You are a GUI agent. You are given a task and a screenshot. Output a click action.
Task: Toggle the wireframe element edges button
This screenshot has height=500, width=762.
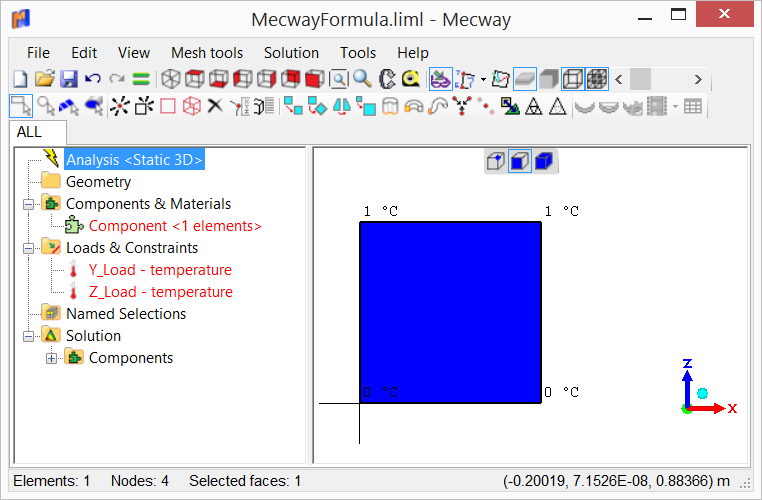(x=573, y=79)
